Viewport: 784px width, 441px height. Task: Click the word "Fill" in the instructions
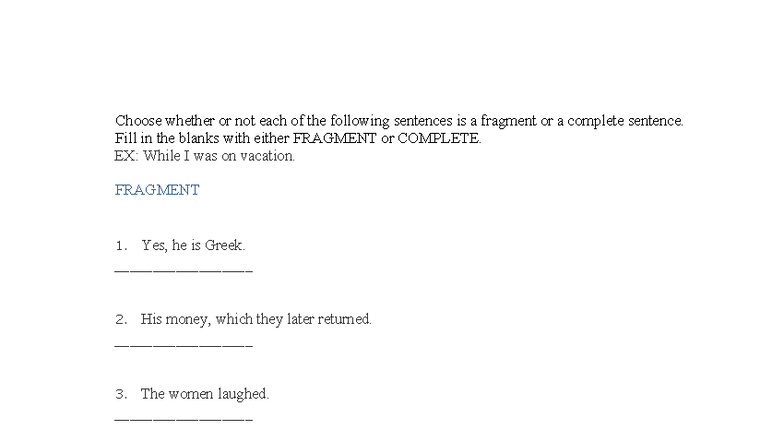[126, 138]
